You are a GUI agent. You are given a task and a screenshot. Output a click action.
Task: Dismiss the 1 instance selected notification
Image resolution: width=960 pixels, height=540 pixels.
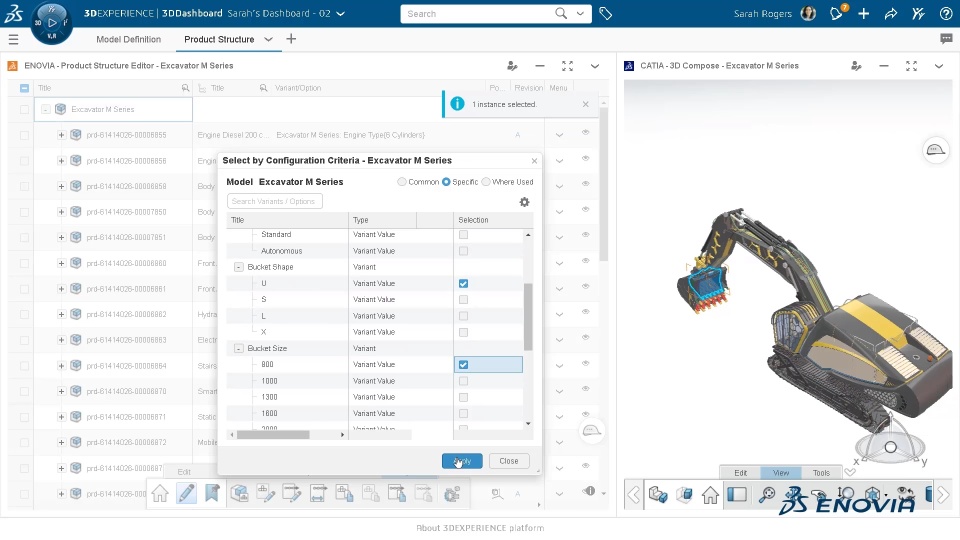pos(585,105)
